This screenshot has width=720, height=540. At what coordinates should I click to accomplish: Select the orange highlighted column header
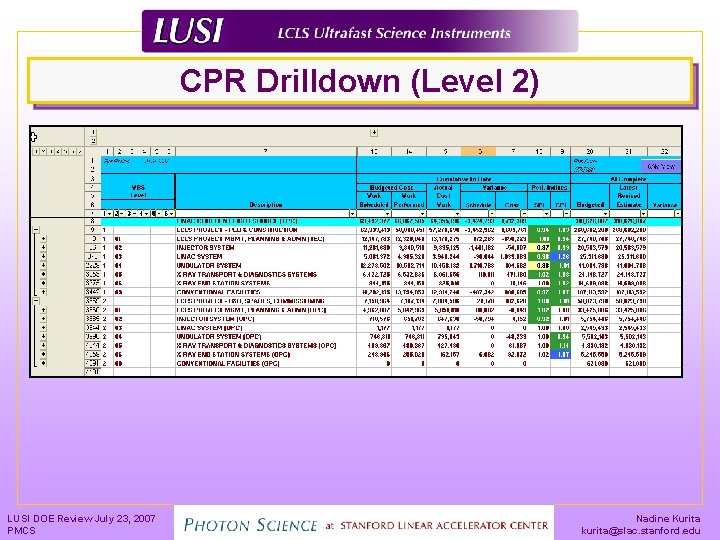pos(478,151)
